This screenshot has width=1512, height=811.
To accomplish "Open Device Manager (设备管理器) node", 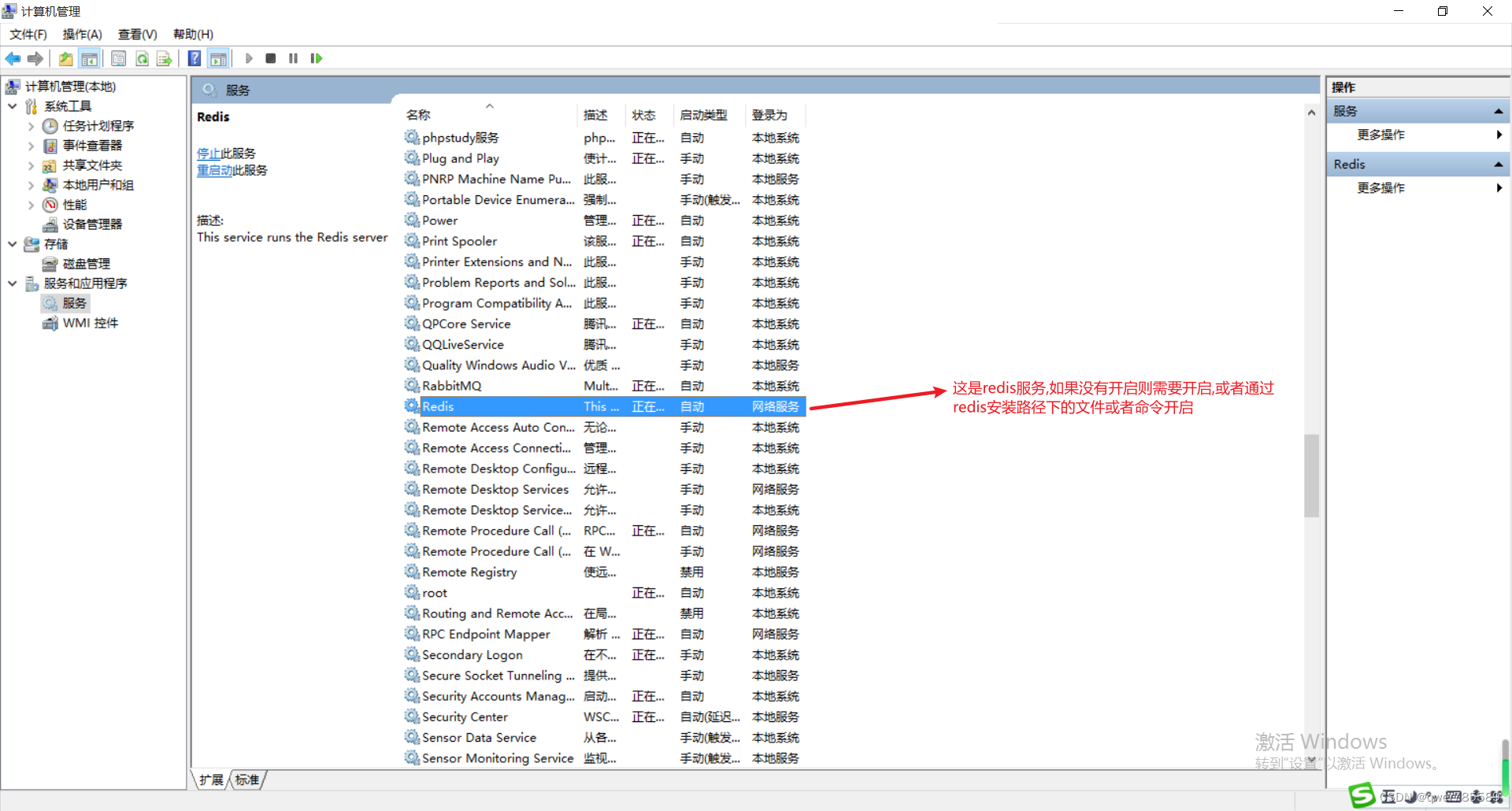I will click(x=92, y=224).
